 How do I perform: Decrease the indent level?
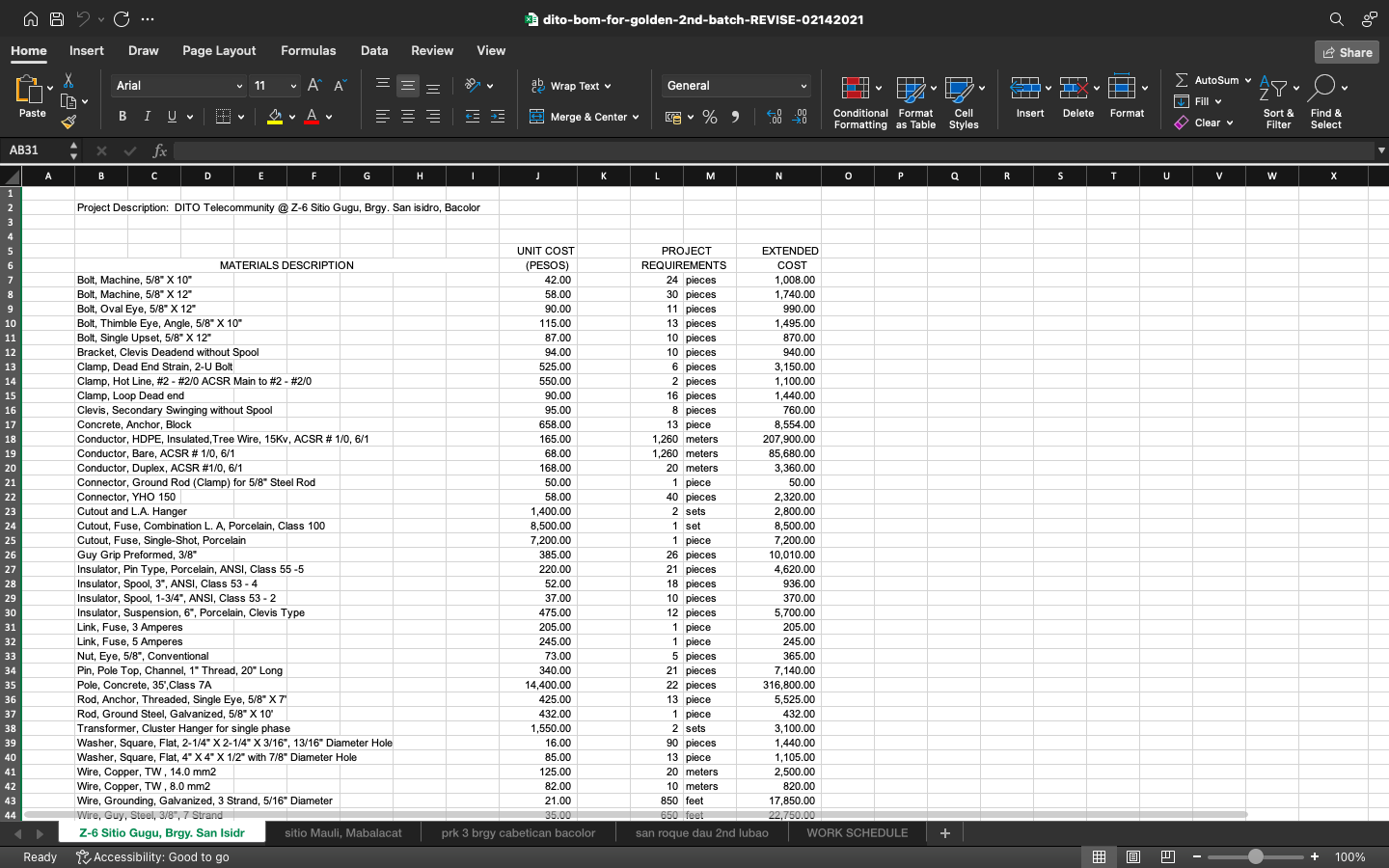tap(472, 117)
